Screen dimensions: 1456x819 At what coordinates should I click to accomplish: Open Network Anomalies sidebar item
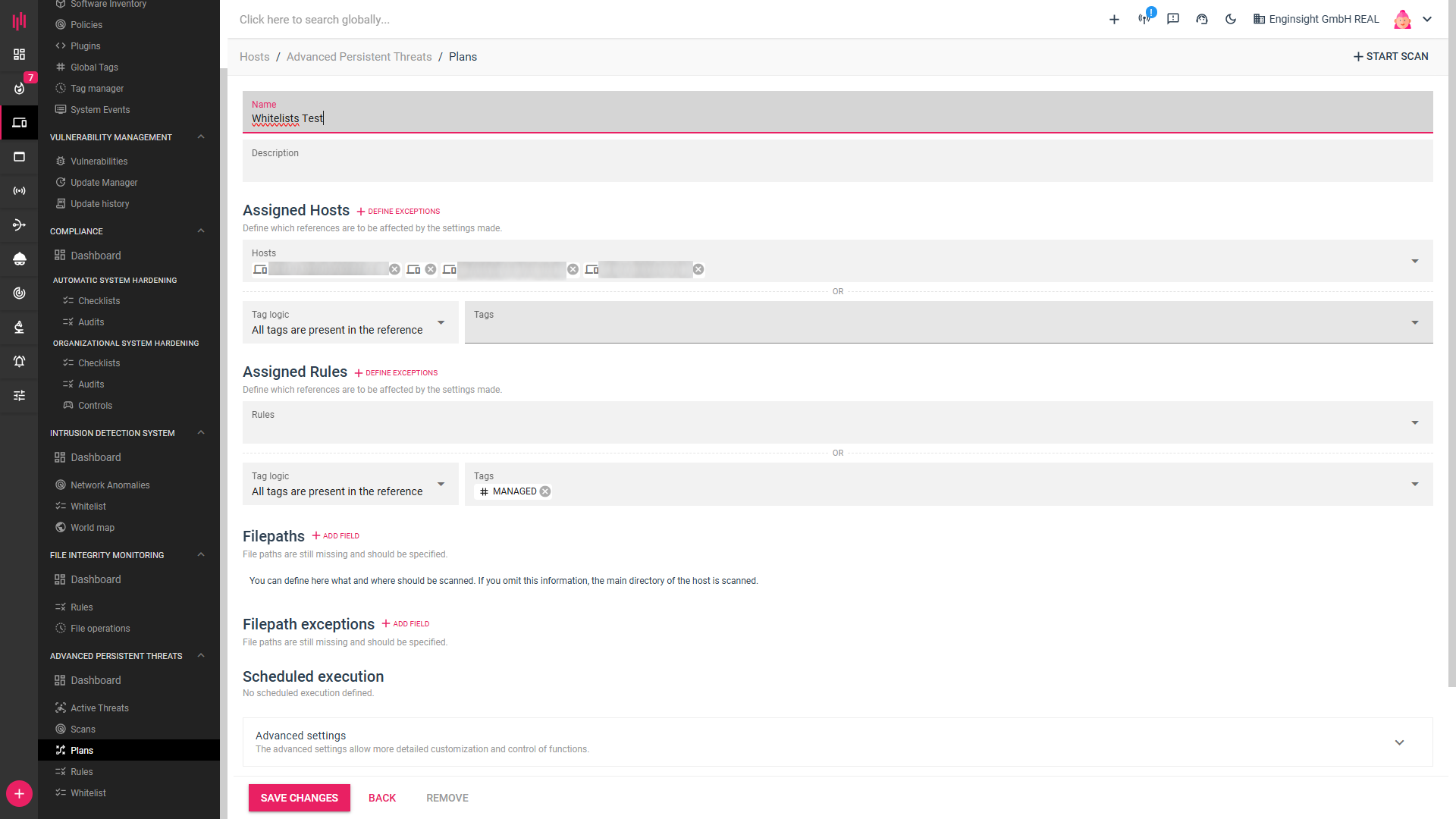(110, 485)
